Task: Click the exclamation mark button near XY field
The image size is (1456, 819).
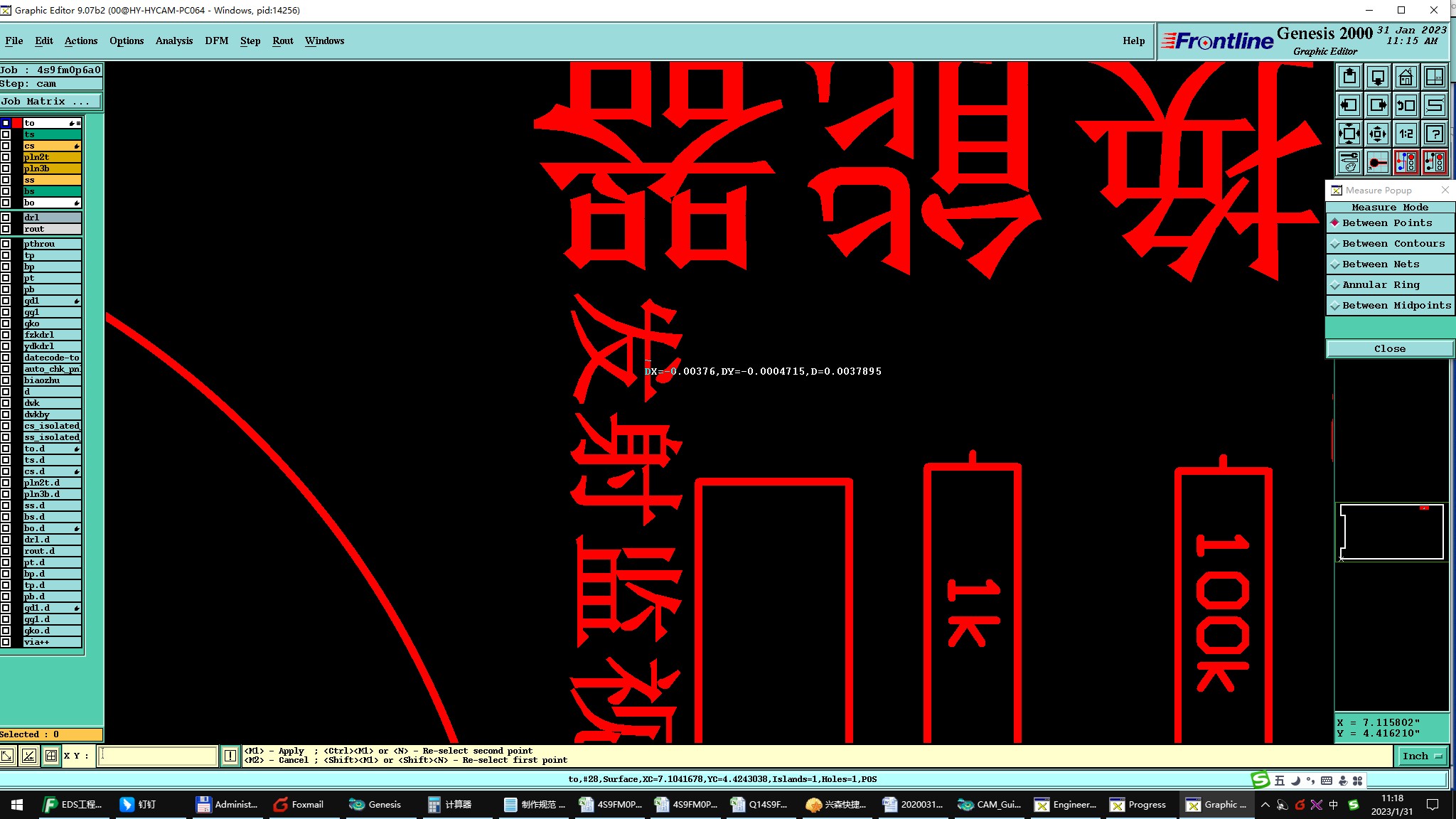Action: (x=230, y=756)
